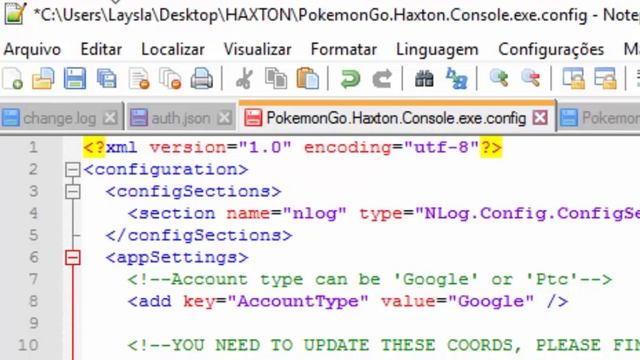Viewport: 640px width, 360px height.
Task: Click the Redo arrow icon
Action: pyautogui.click(x=382, y=78)
